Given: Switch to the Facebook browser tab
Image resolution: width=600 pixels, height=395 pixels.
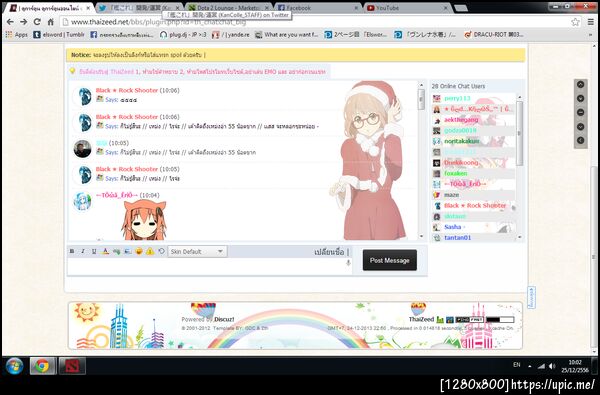Looking at the screenshot, I should tap(318, 8).
